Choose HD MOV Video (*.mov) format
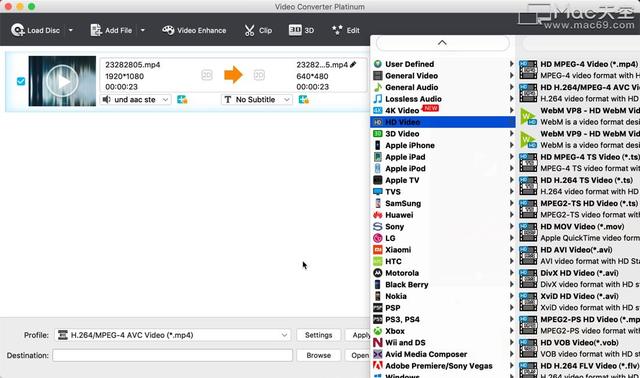Viewport: 640px width, 378px height. 579,232
